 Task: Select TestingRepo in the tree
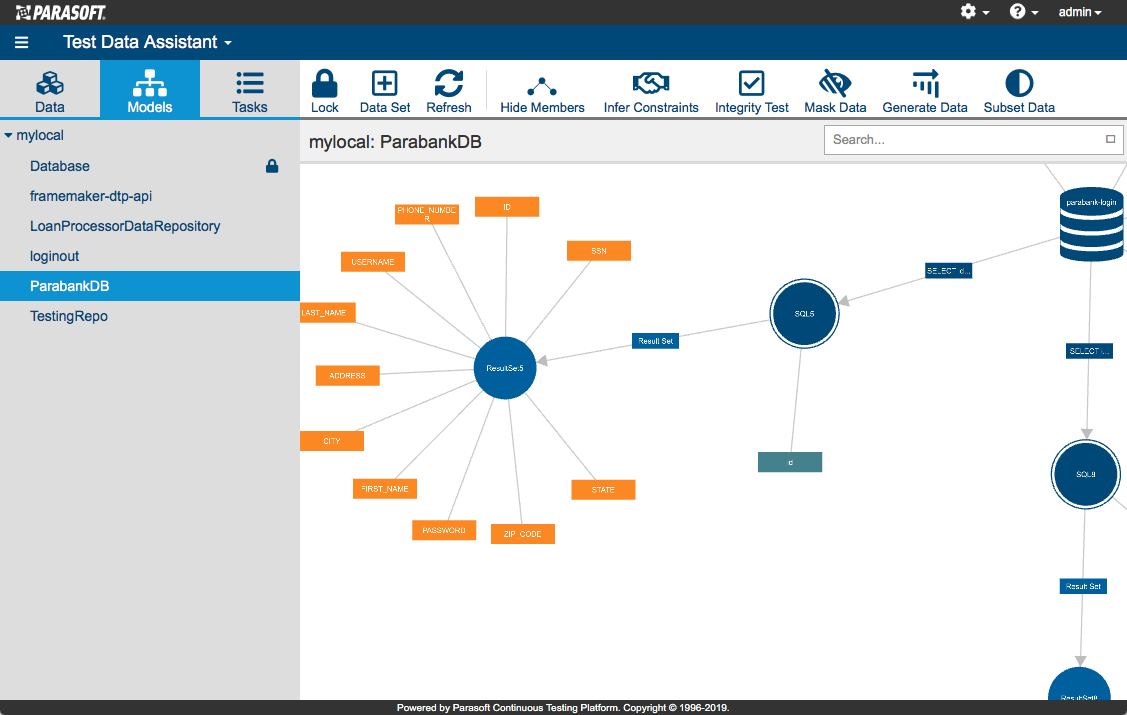69,316
